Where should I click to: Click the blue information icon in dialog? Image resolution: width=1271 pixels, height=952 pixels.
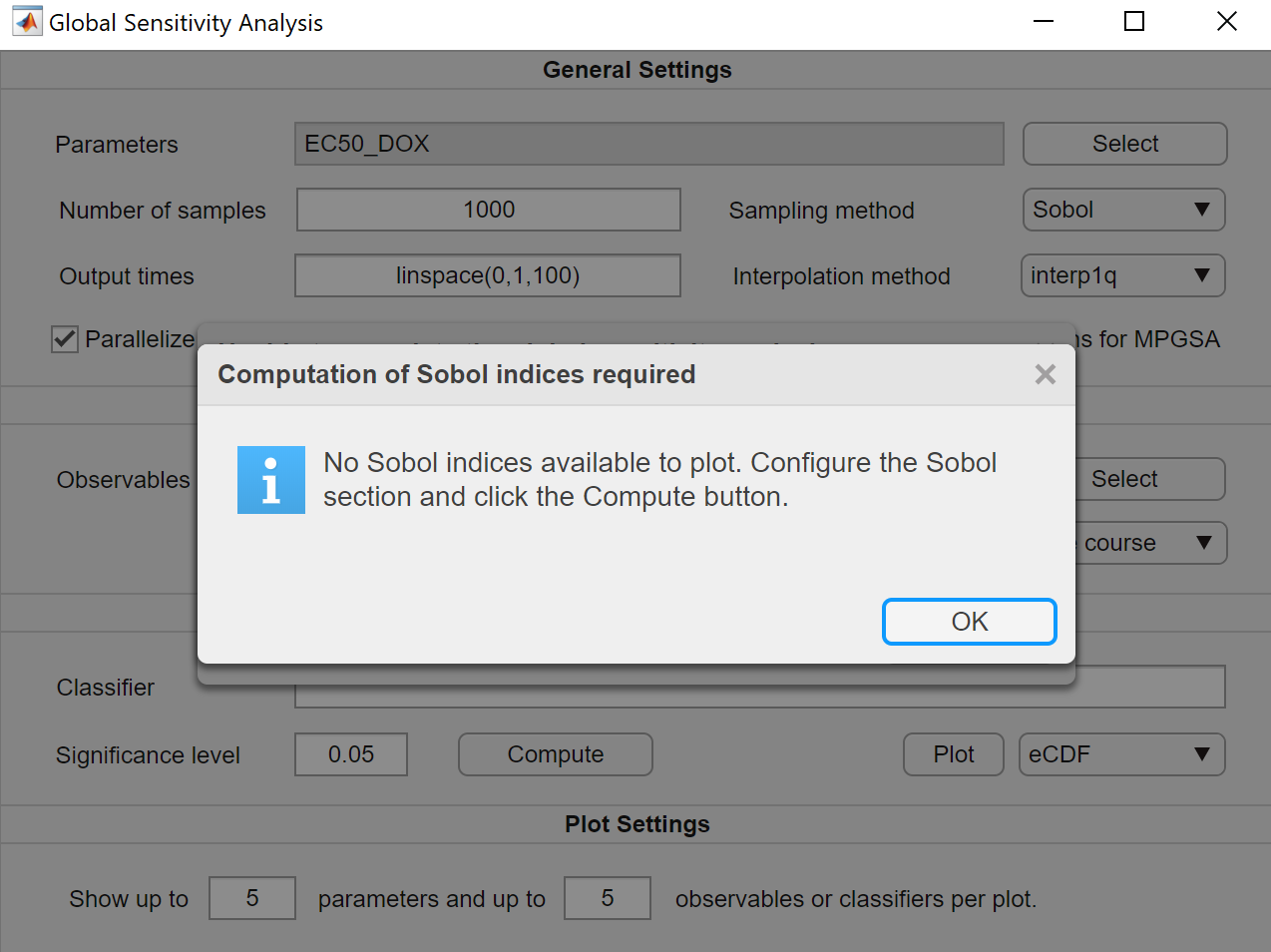[x=271, y=480]
